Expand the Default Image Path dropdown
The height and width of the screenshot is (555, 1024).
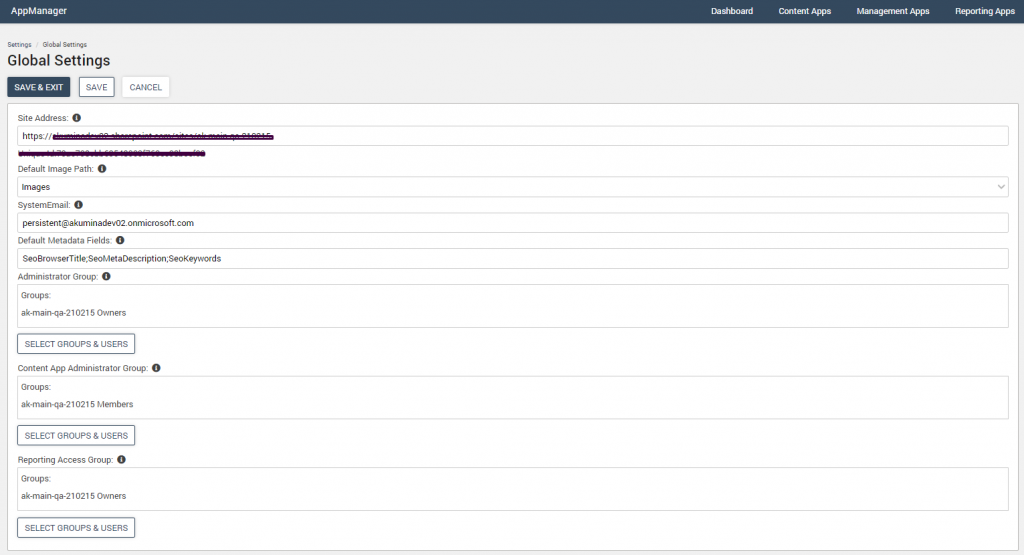(x=1001, y=187)
